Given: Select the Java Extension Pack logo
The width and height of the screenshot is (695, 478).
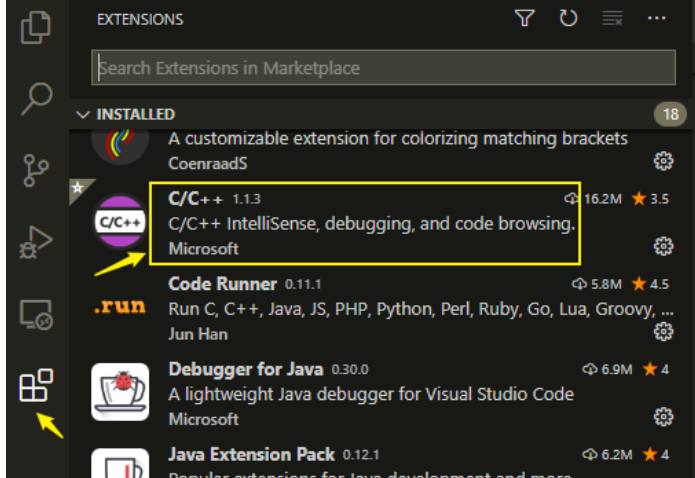Looking at the screenshot, I should point(120,463).
